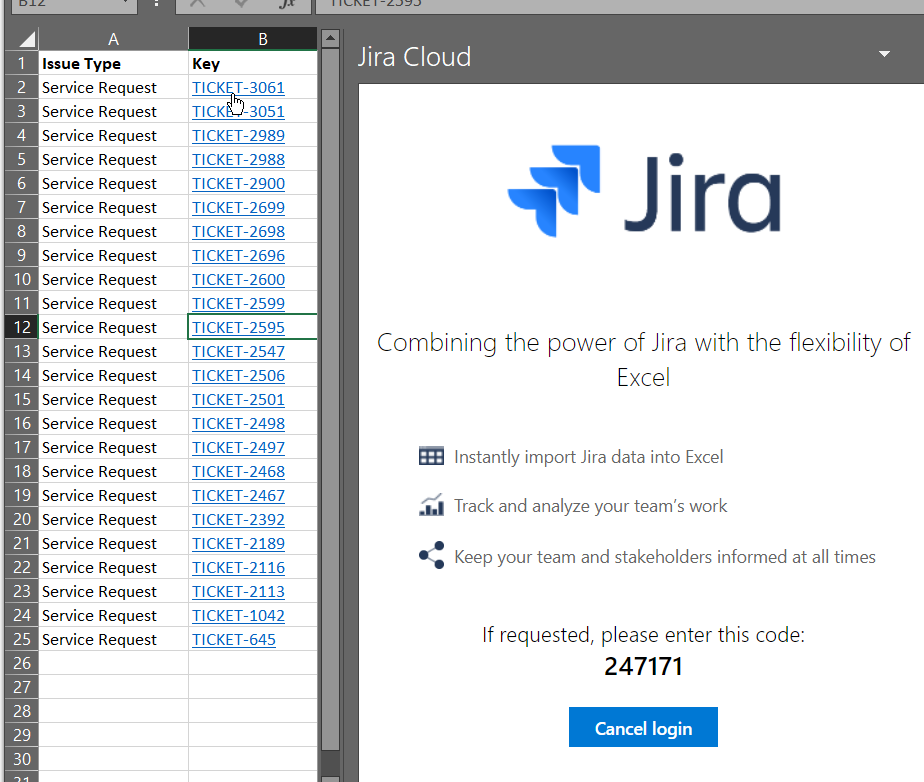Click the formula bar content field

click(620, 5)
